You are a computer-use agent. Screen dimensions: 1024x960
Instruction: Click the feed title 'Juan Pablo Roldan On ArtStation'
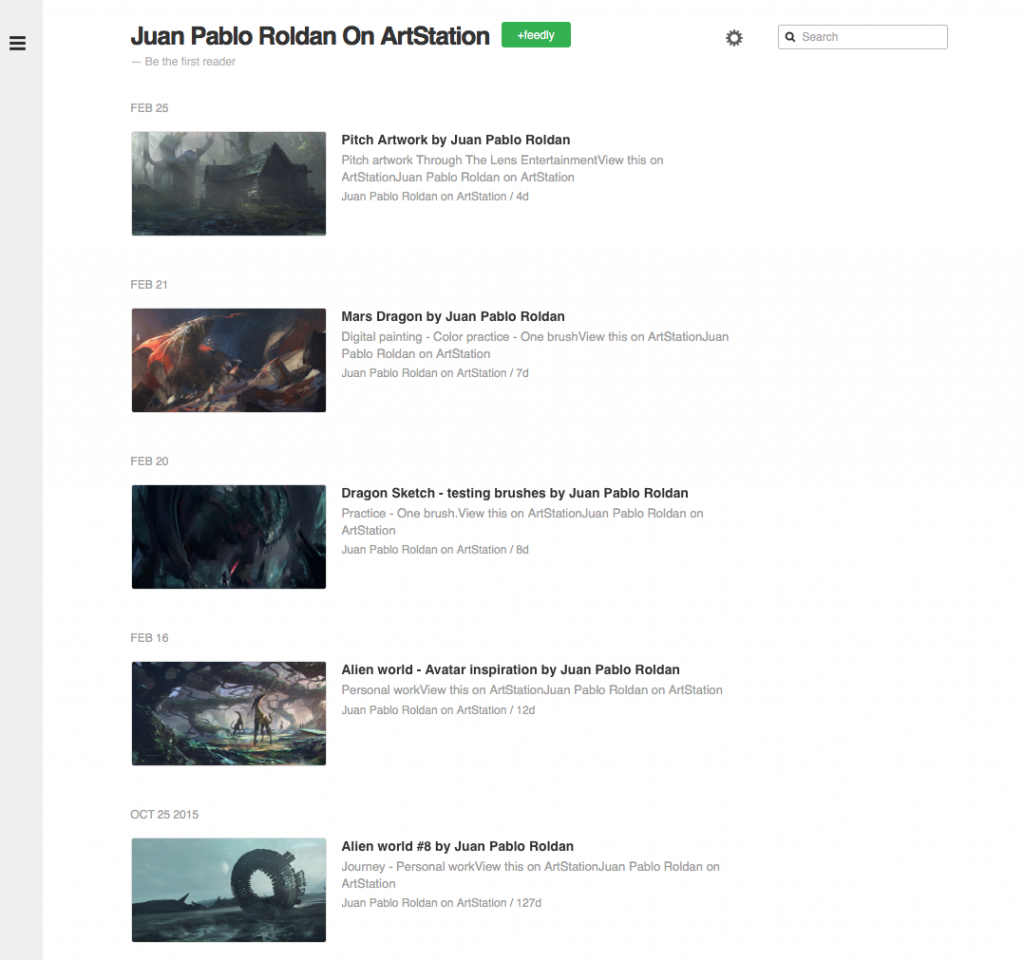310,37
